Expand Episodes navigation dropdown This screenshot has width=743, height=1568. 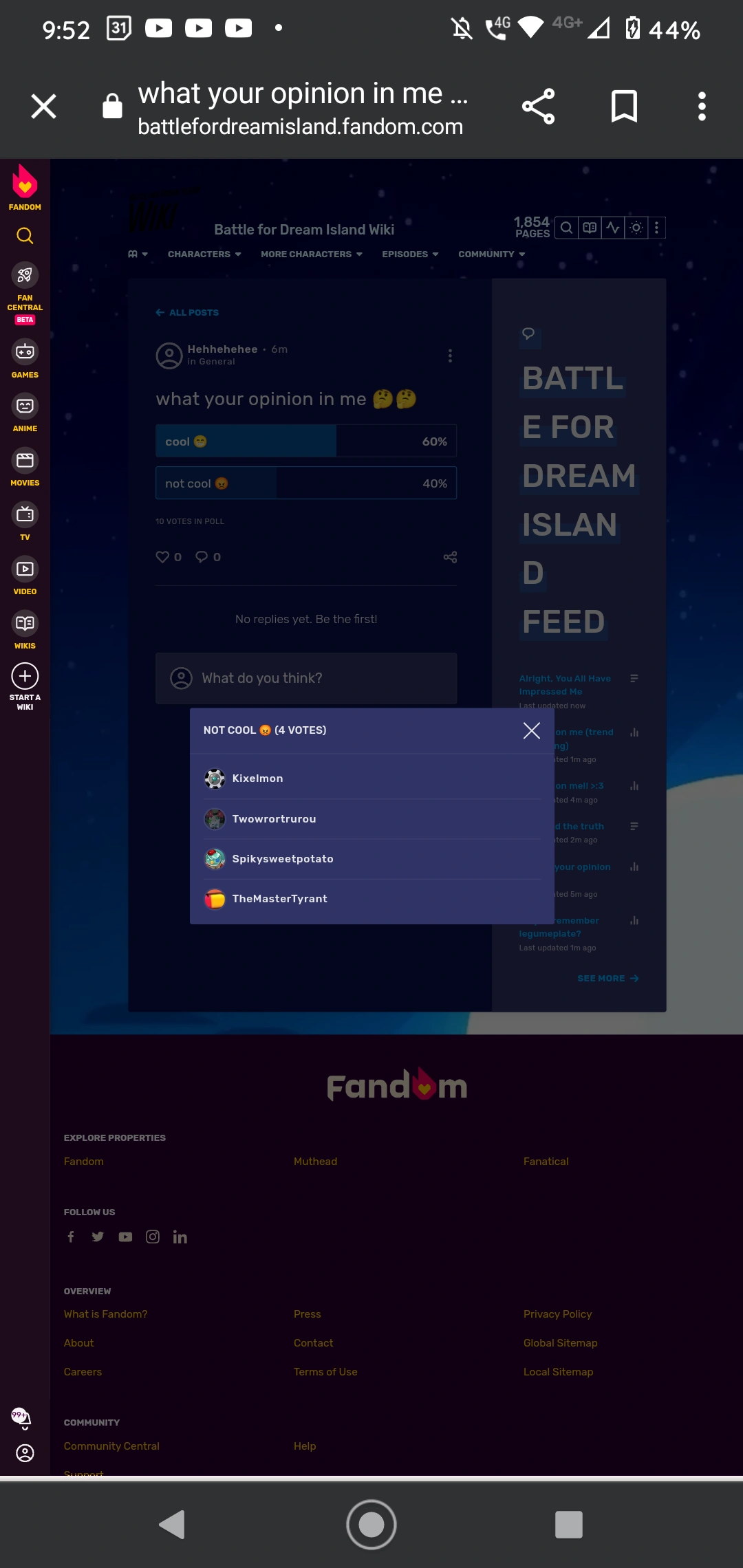tap(410, 254)
